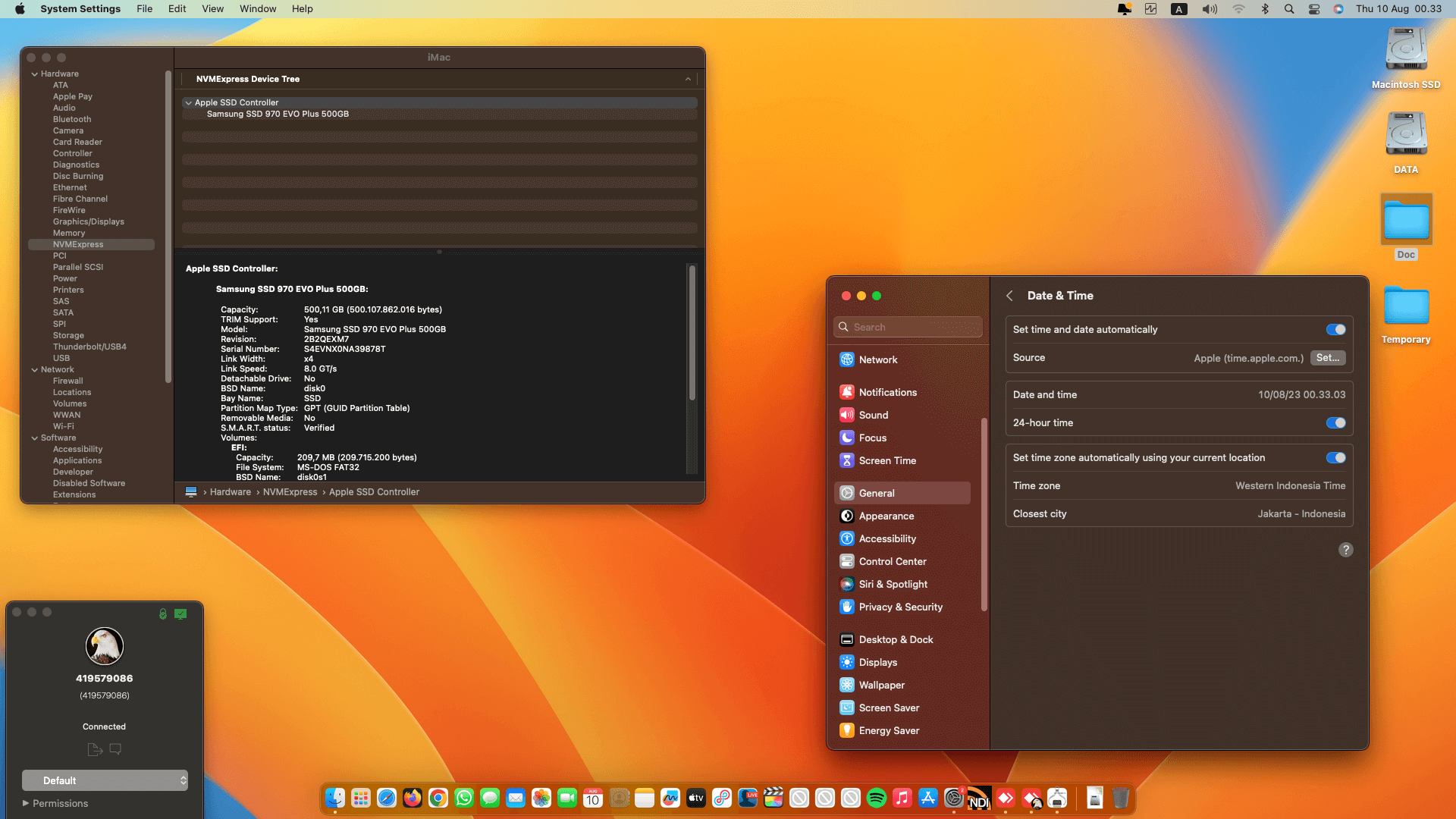The width and height of the screenshot is (1456, 819).
Task: Disable 24-hour time switch
Action: pos(1335,422)
